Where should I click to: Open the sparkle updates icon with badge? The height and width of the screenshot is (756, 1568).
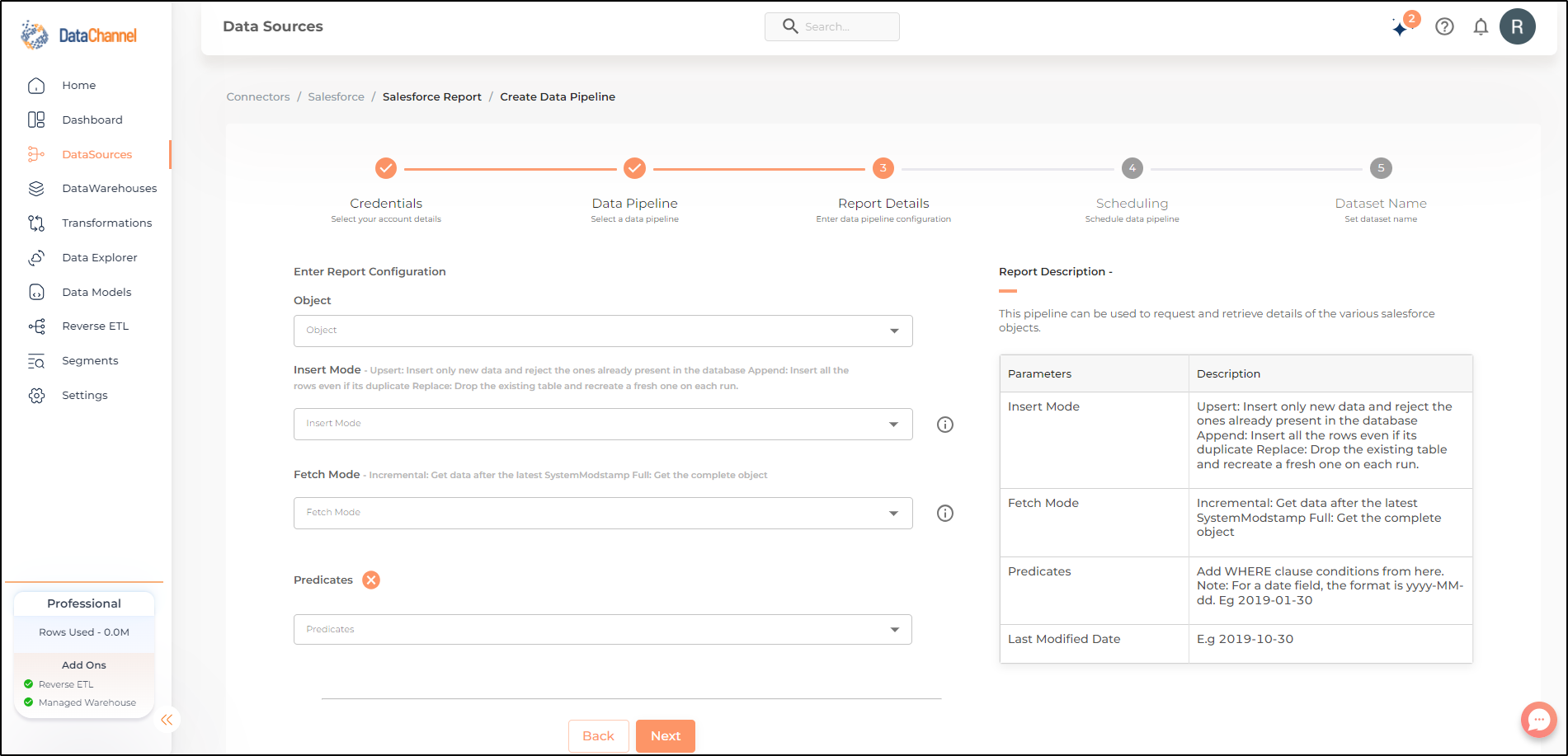pyautogui.click(x=1405, y=25)
